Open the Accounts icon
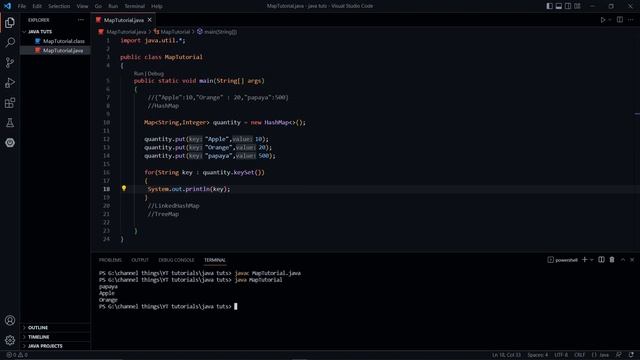This screenshot has height=360, width=640. [x=10, y=320]
